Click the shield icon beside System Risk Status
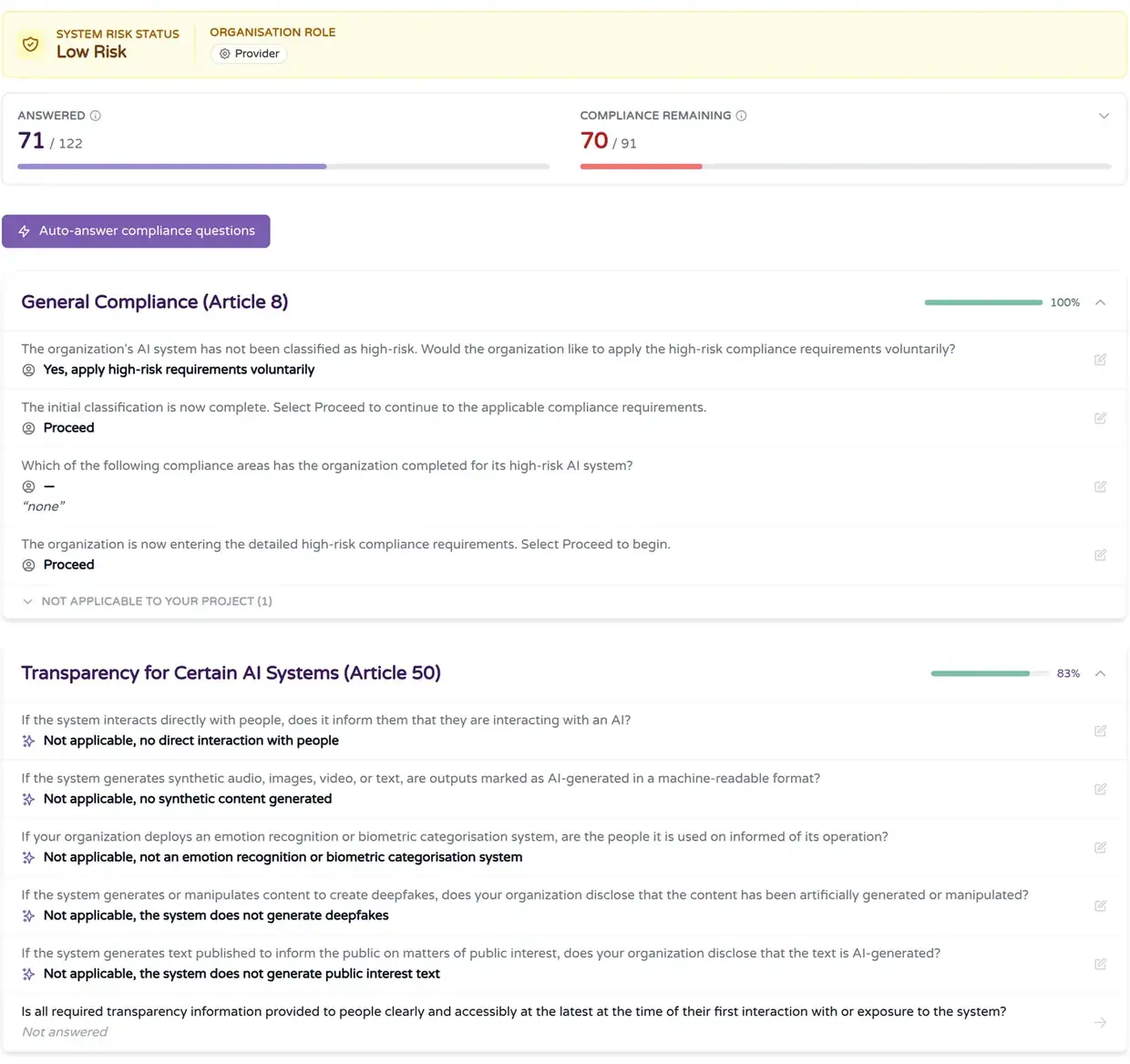 coord(30,44)
